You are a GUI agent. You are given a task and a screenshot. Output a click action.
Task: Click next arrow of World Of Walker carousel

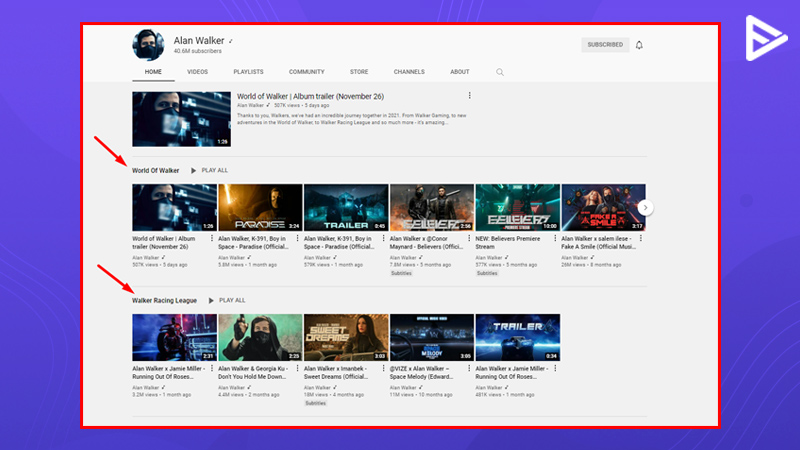645,208
